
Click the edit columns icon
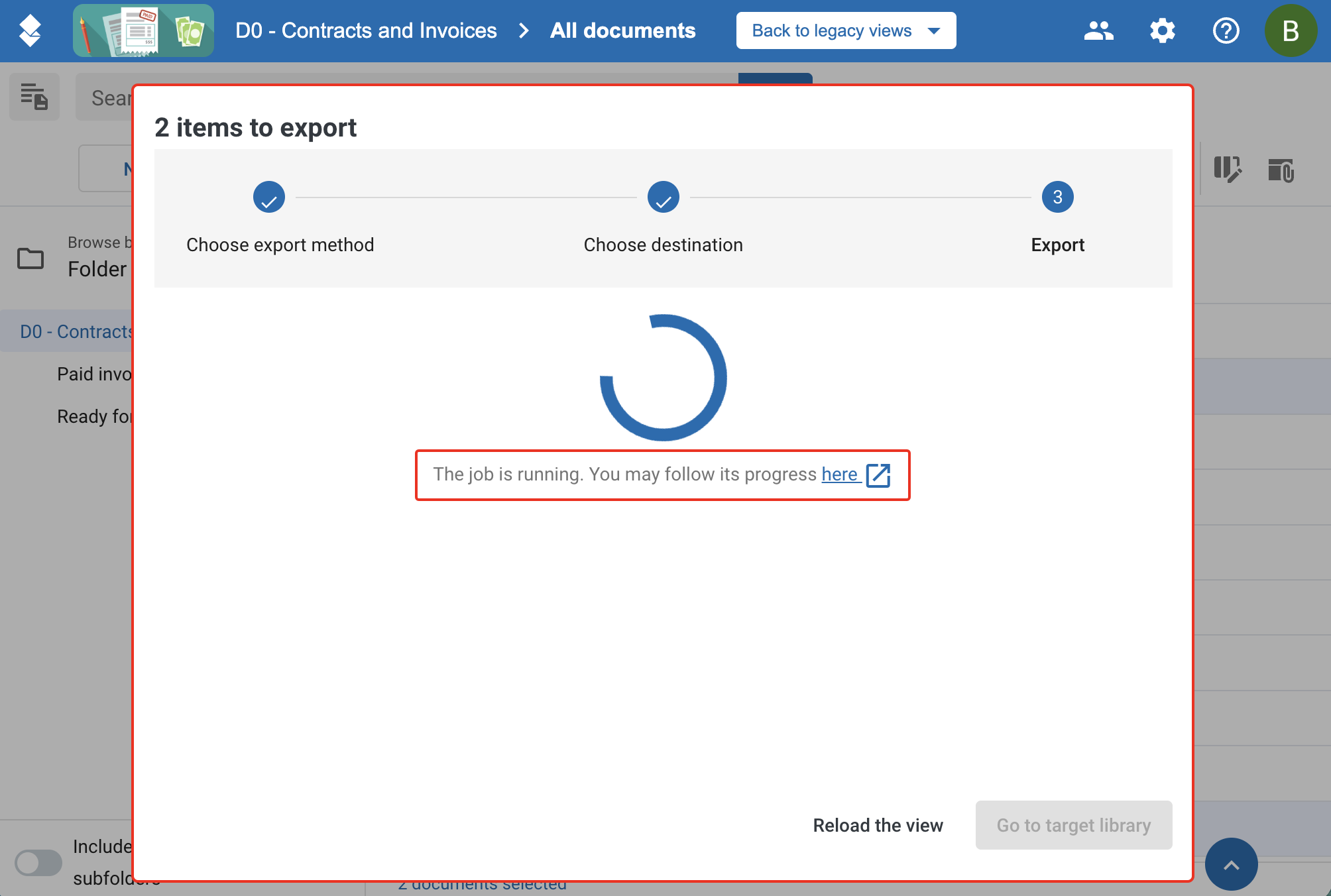pos(1228,170)
